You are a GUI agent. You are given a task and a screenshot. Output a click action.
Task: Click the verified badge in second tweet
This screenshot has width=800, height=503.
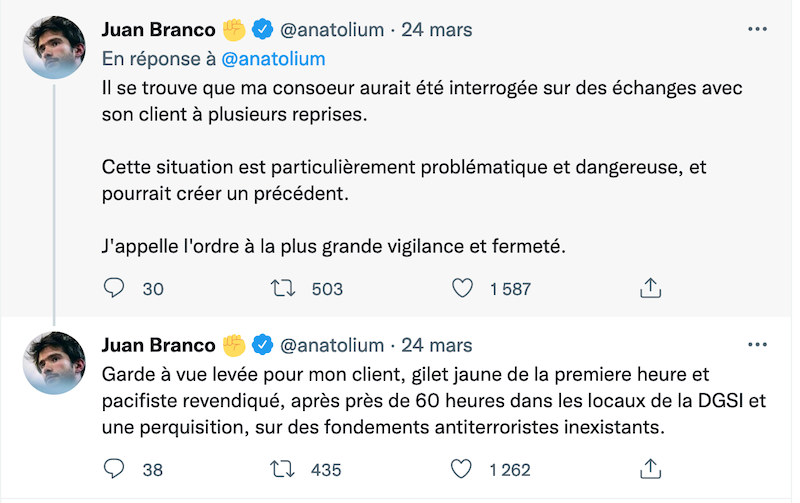[262, 345]
